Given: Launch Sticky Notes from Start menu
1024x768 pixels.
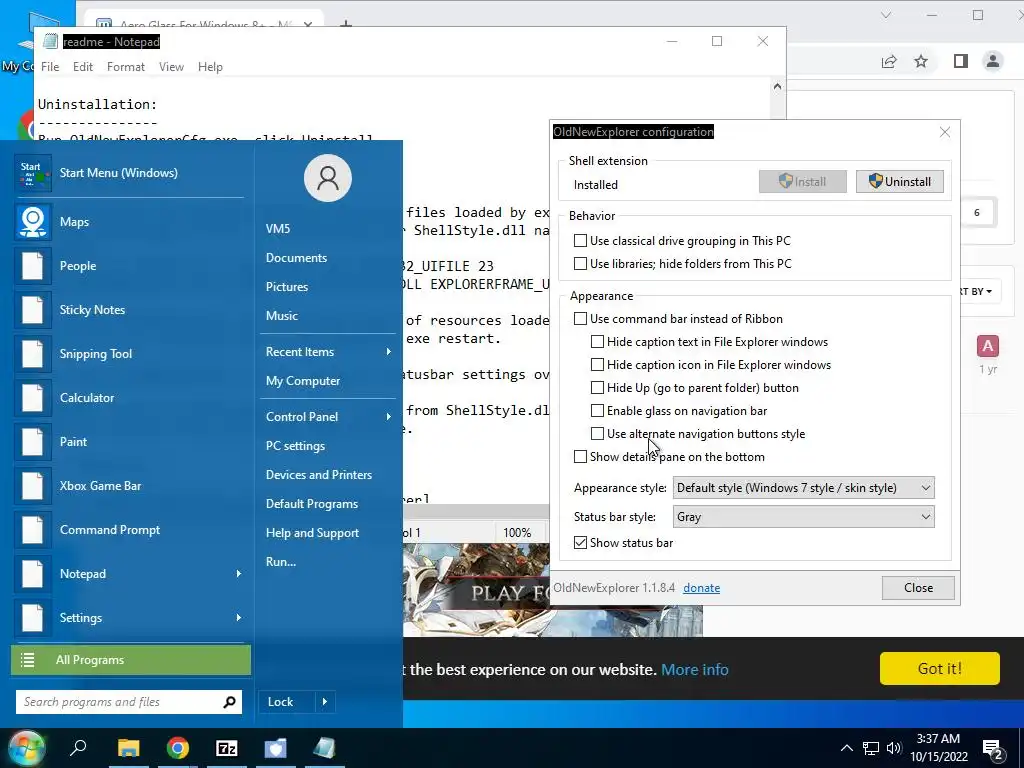Looking at the screenshot, I should click(33, 310).
